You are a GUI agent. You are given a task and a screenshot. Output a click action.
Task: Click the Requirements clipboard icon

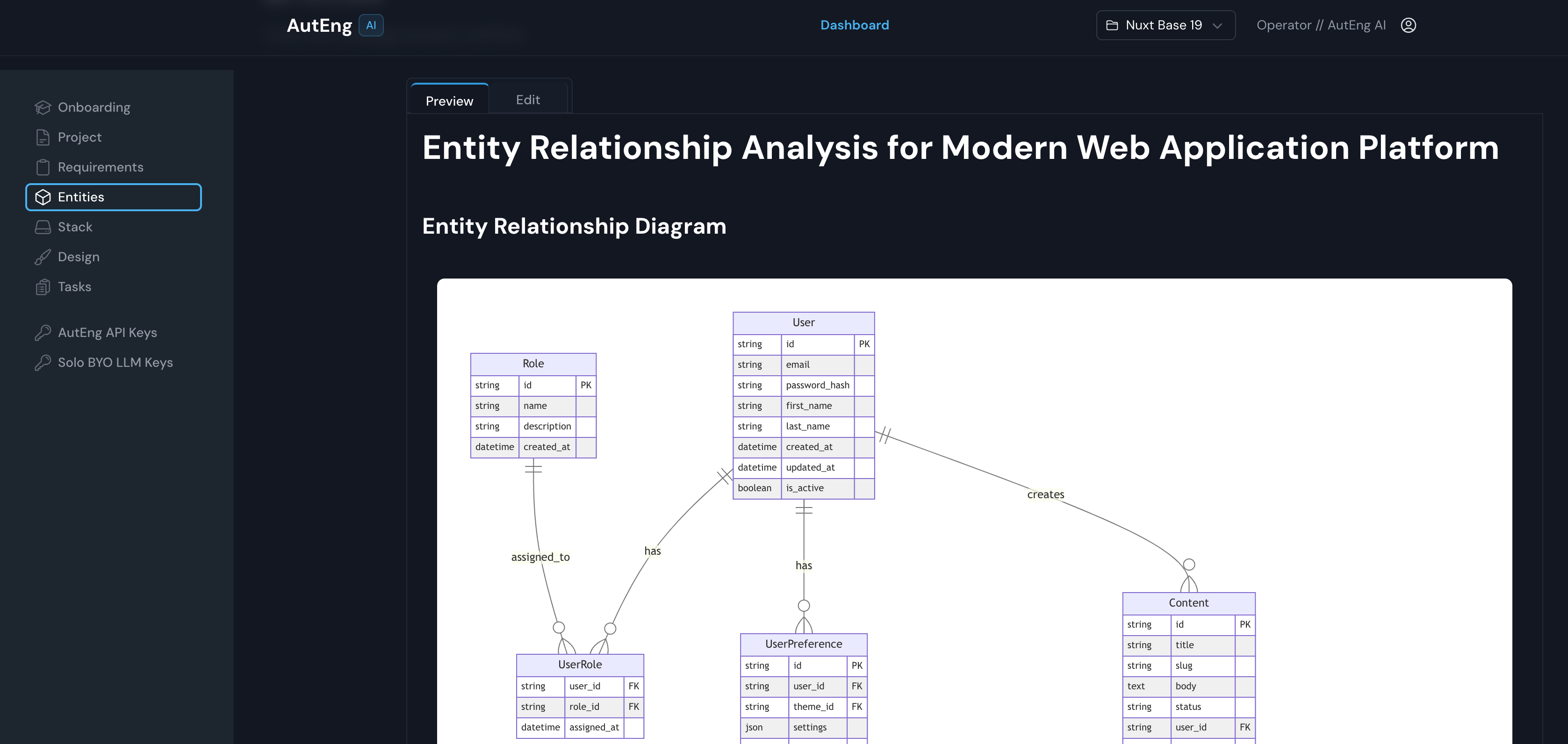[43, 167]
